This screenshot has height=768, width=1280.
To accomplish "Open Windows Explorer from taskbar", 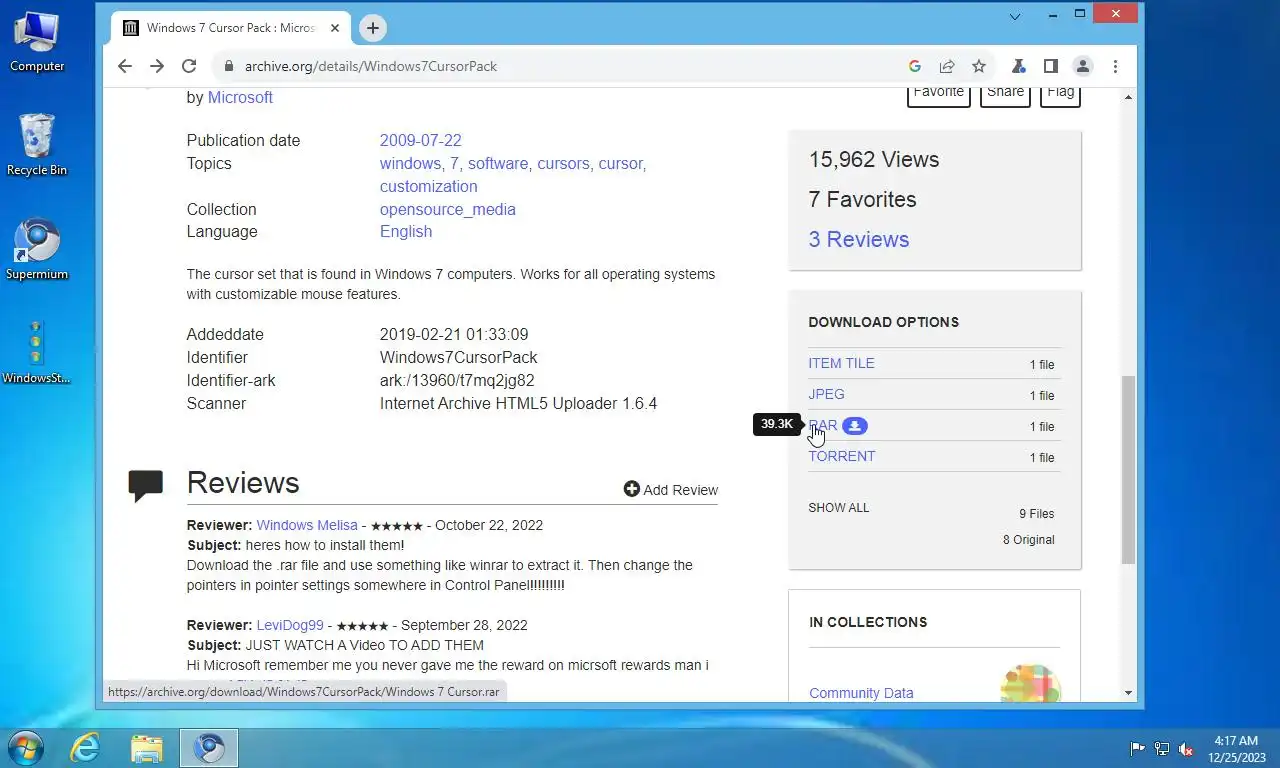I will (147, 748).
